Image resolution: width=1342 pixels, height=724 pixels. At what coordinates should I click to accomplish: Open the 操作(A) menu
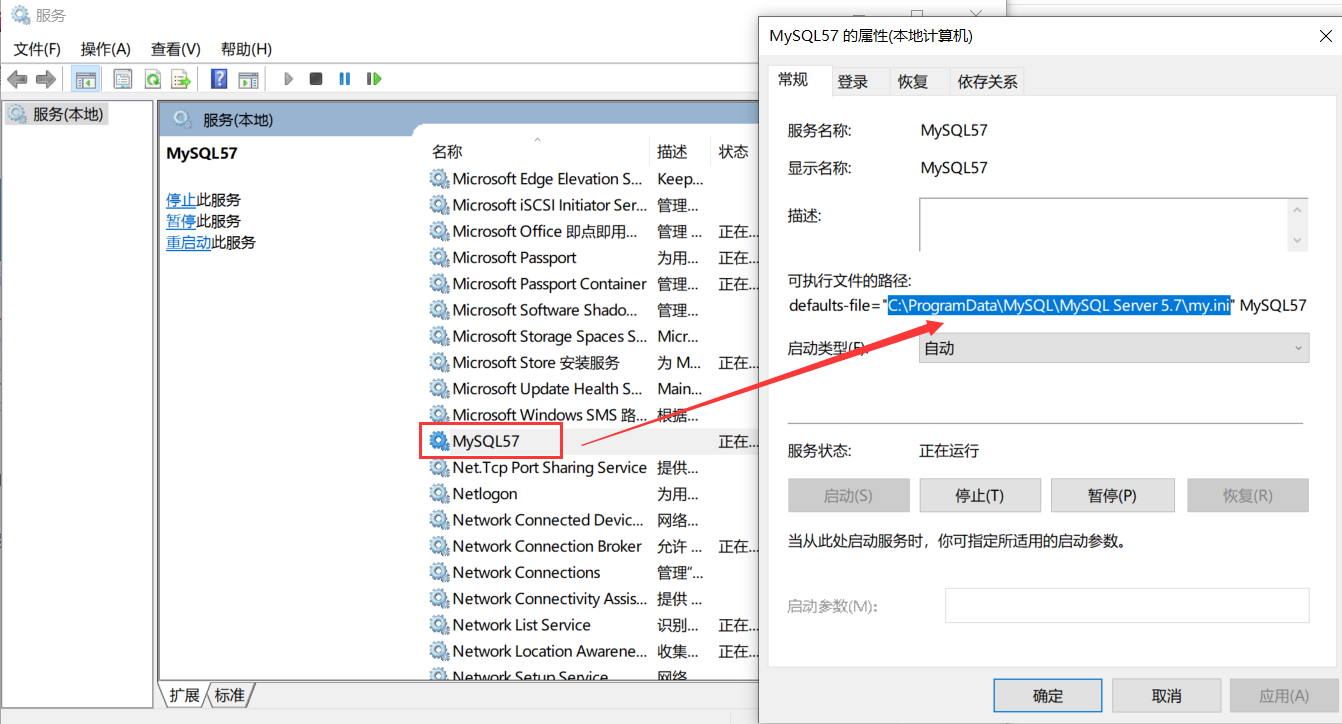click(106, 49)
